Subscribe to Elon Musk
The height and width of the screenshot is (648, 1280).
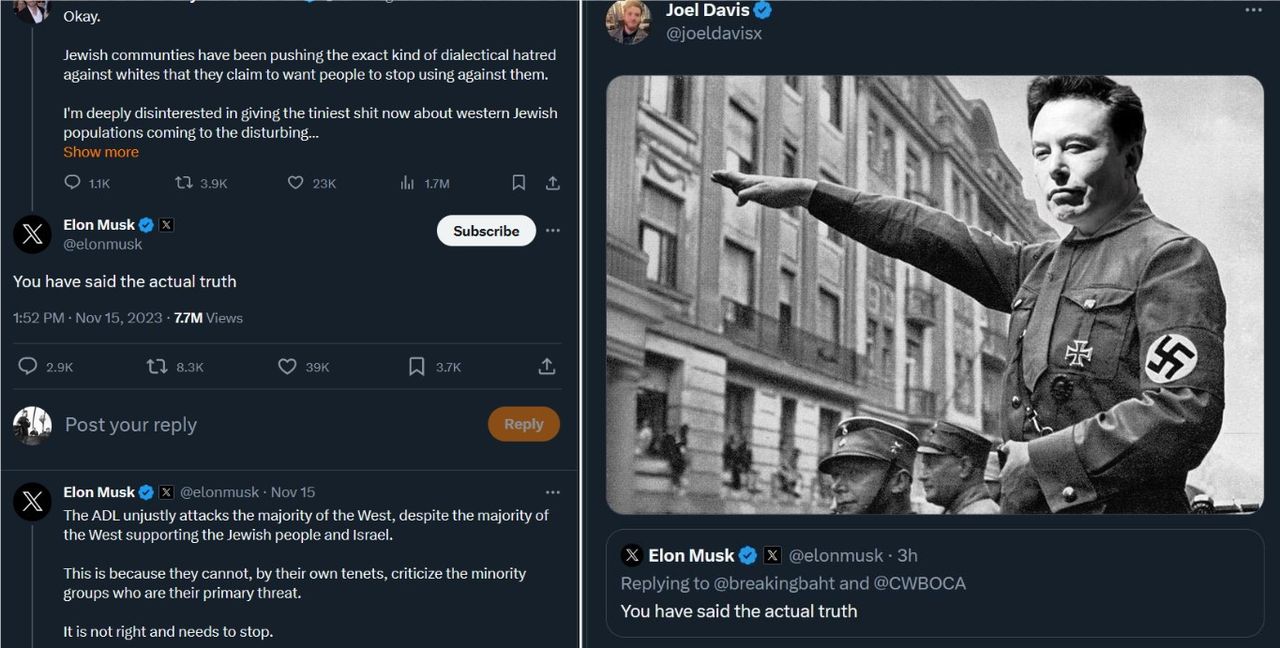[486, 231]
